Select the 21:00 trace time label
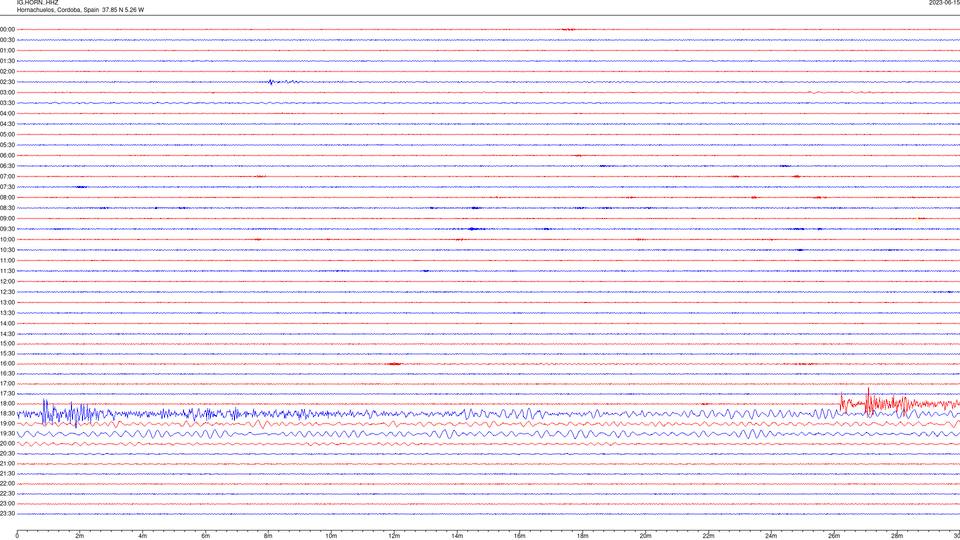 7,463
